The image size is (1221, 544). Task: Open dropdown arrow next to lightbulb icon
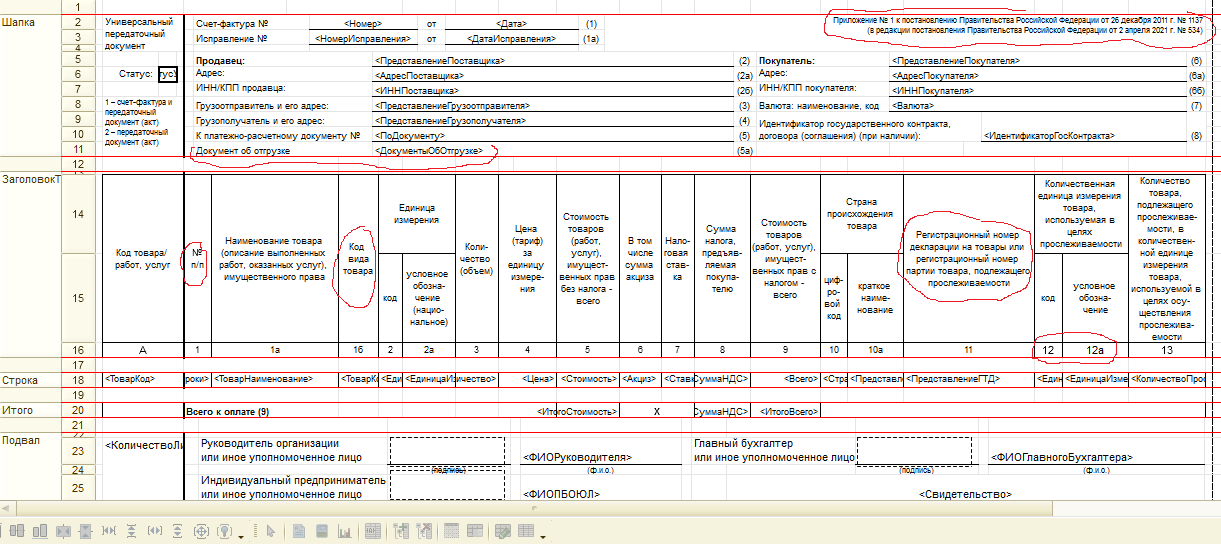(x=241, y=537)
